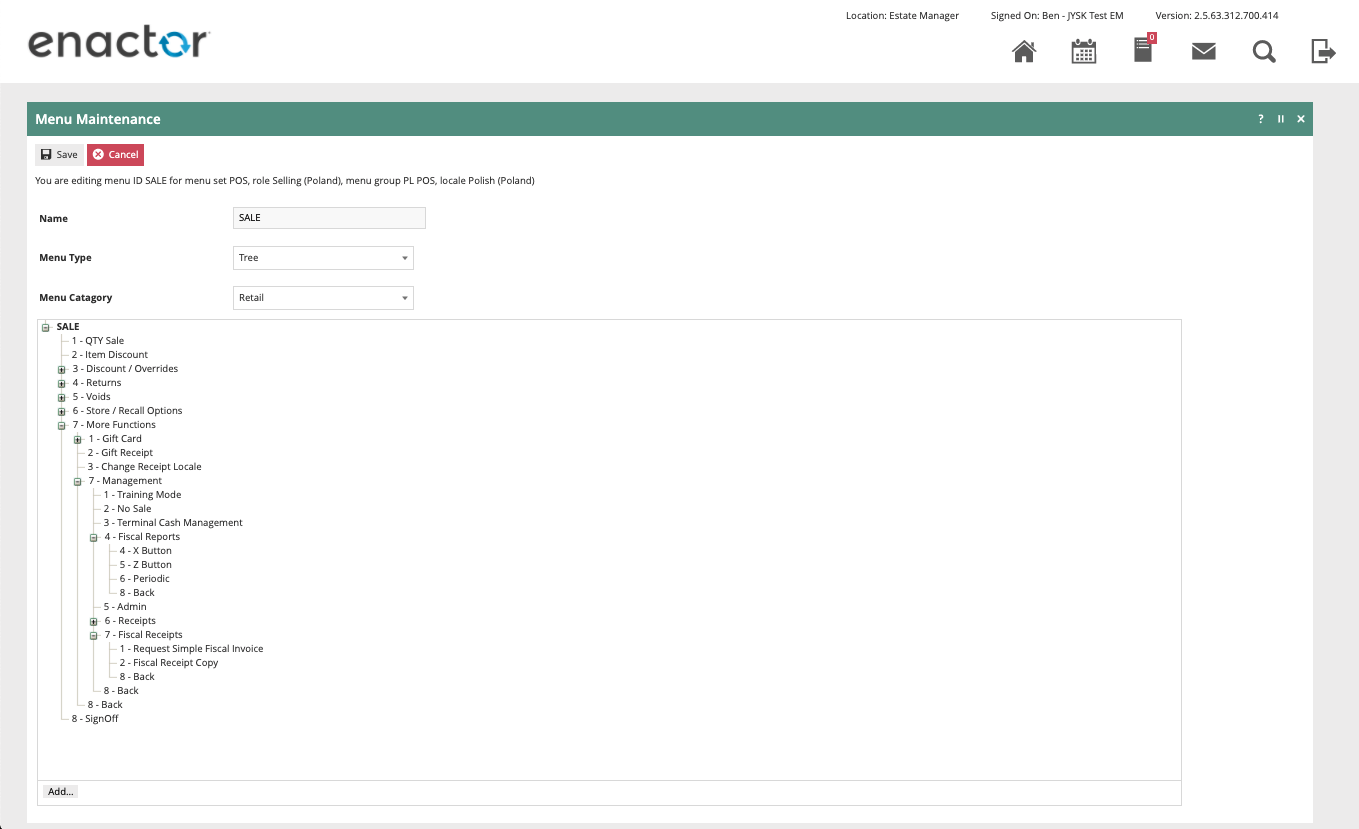Click the pause icon in panel header

[x=1281, y=119]
